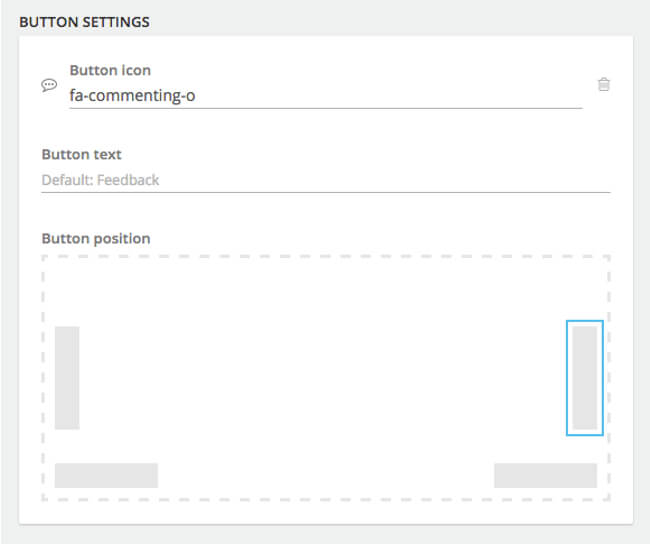Select the highlighted right-middle button position
This screenshot has height=550, width=650.
[x=585, y=378]
